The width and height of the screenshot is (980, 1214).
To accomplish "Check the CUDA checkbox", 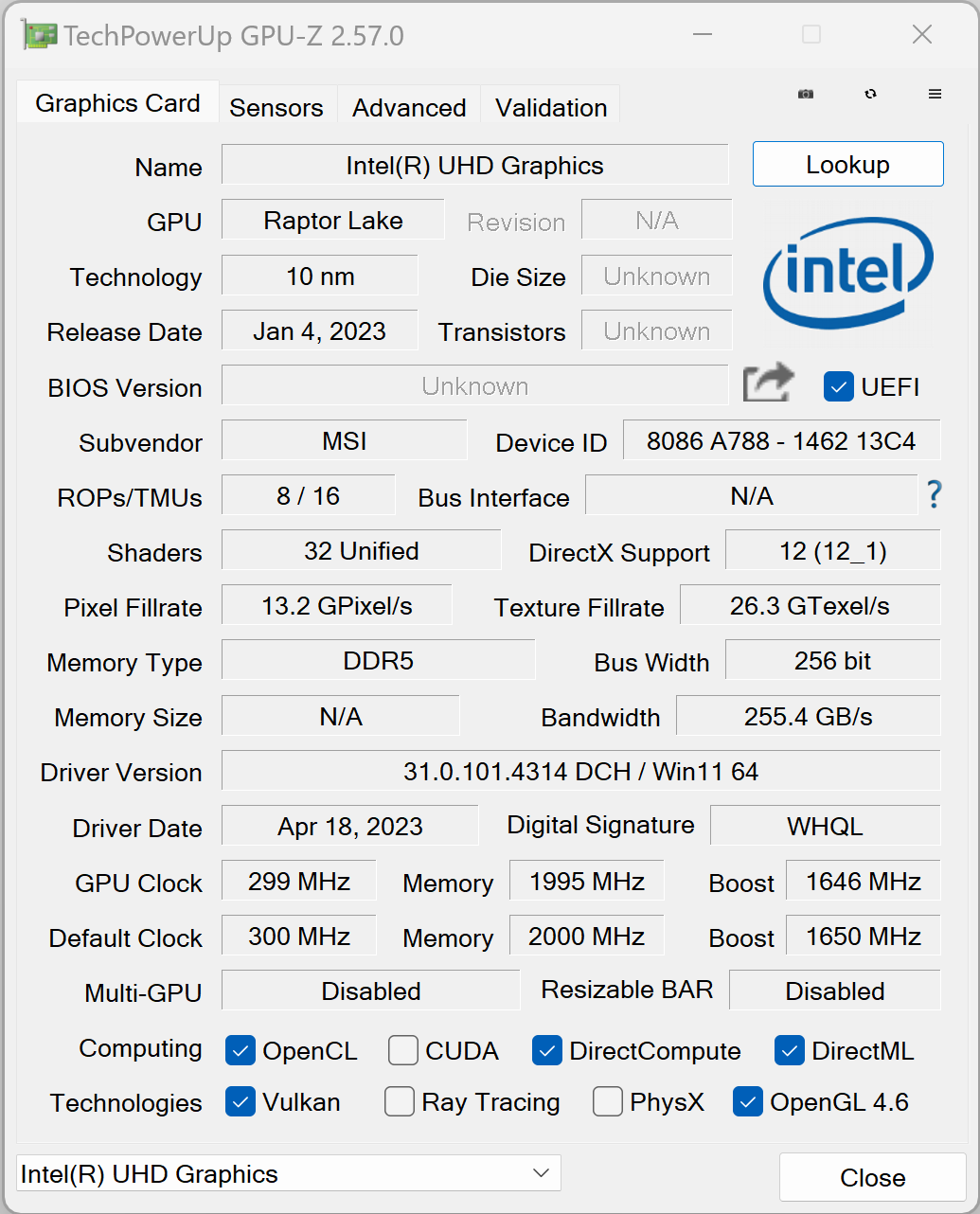I will click(403, 1050).
